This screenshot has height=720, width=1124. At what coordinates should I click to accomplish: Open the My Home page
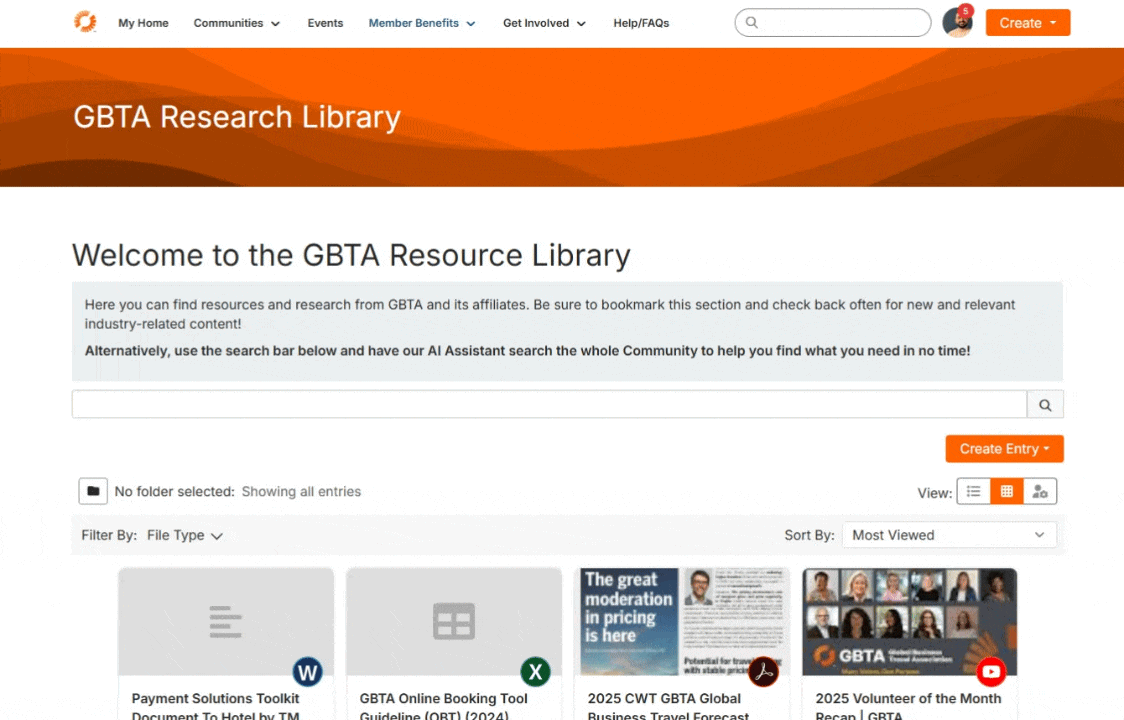click(143, 23)
